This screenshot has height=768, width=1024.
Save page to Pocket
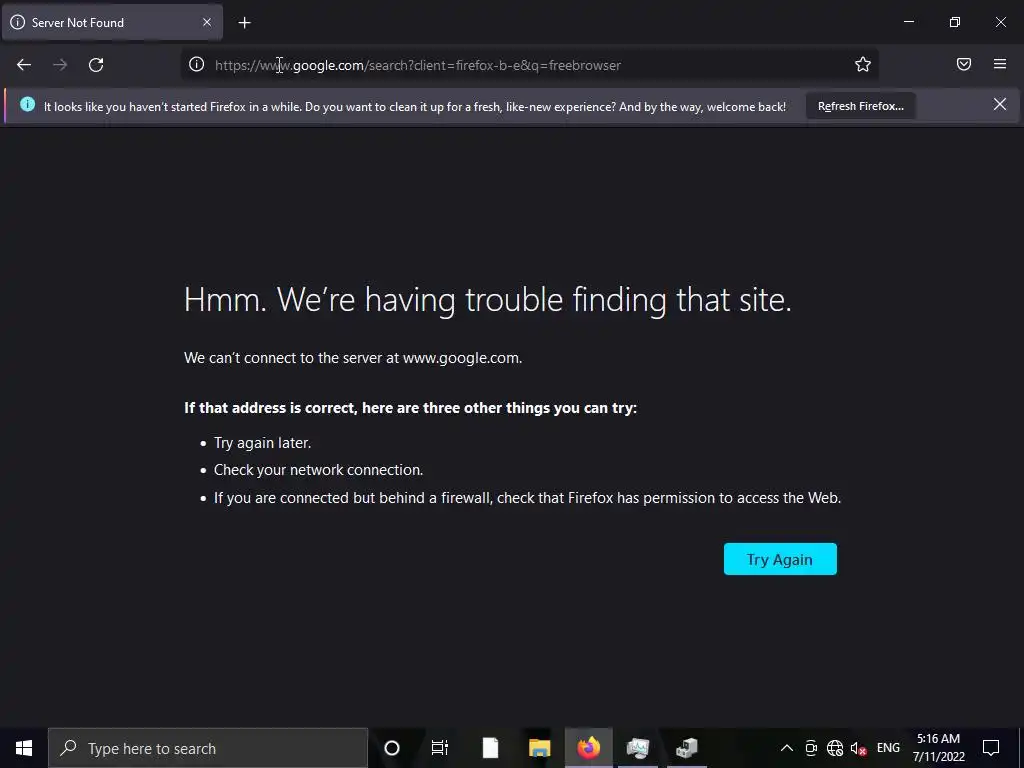click(964, 64)
